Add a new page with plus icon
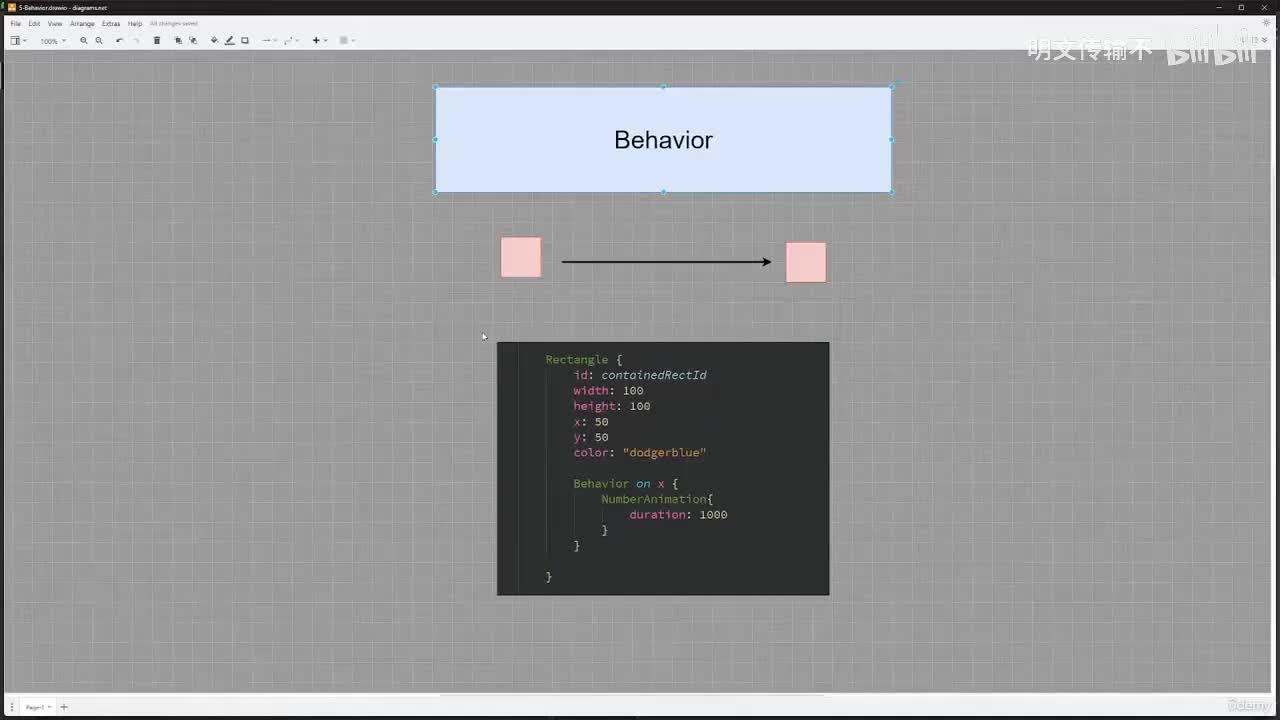This screenshot has width=1280, height=720. tap(64, 707)
